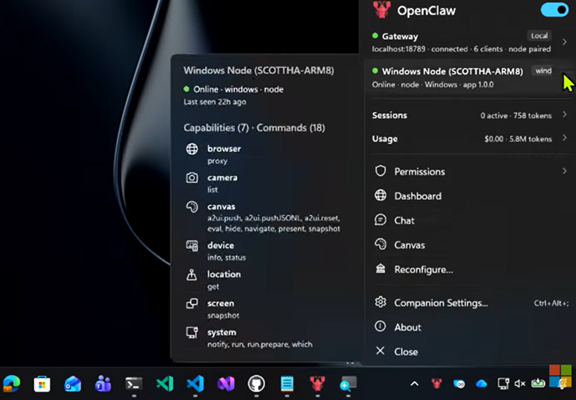
Task: Open the Notepad taskbar icon
Action: coord(287,384)
